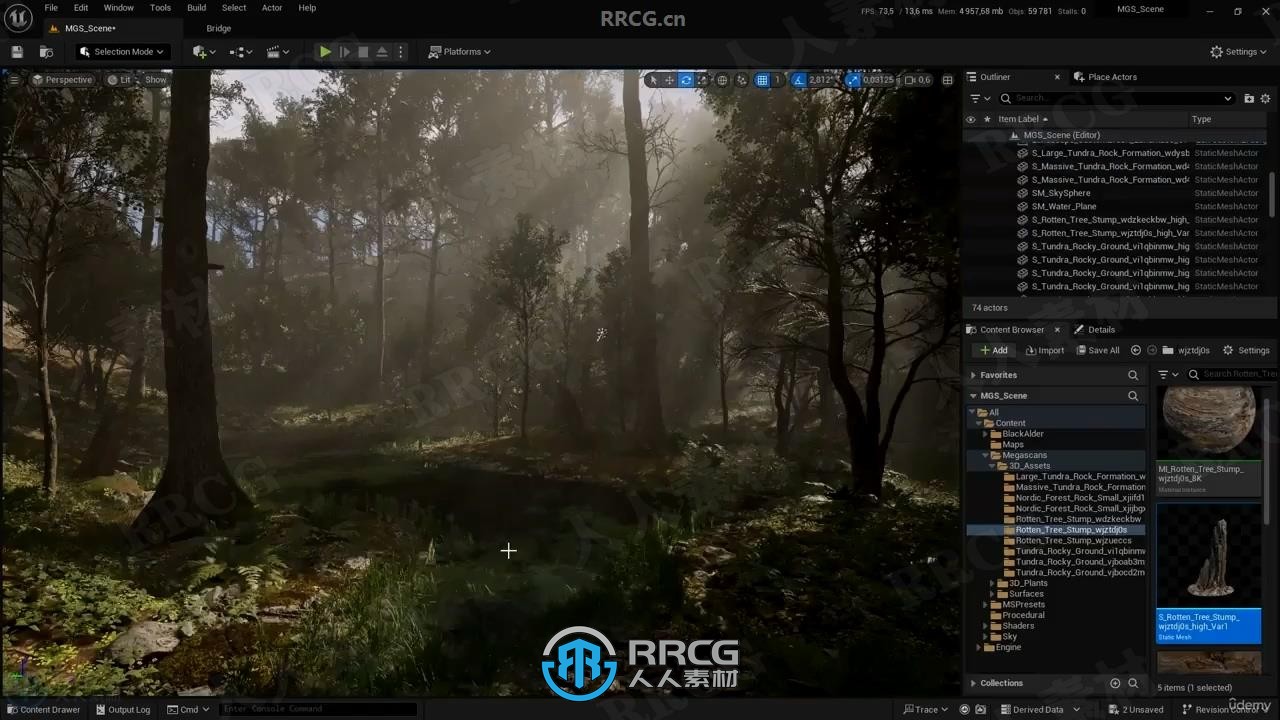The width and height of the screenshot is (1280, 720).
Task: Open the play options three-dot menu
Action: (x=401, y=52)
